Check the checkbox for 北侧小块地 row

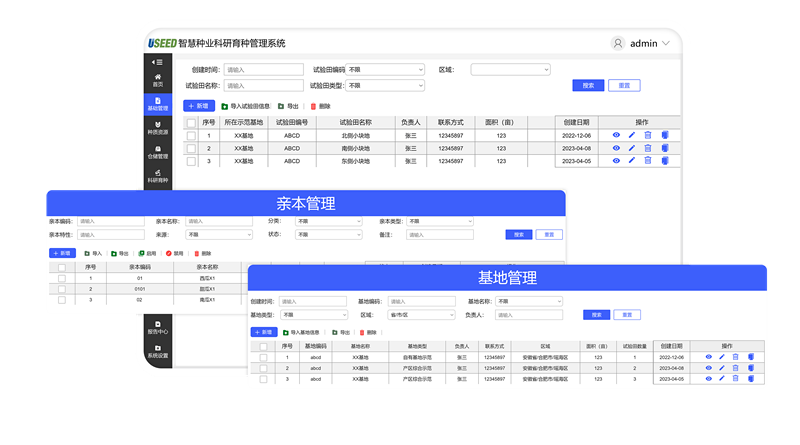(191, 135)
